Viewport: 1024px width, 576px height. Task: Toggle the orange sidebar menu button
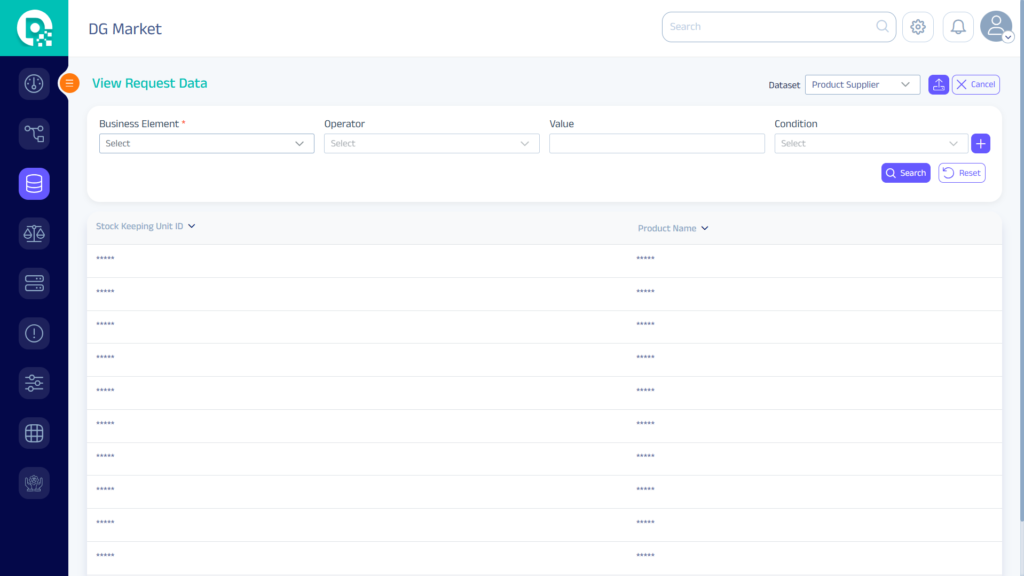point(70,84)
